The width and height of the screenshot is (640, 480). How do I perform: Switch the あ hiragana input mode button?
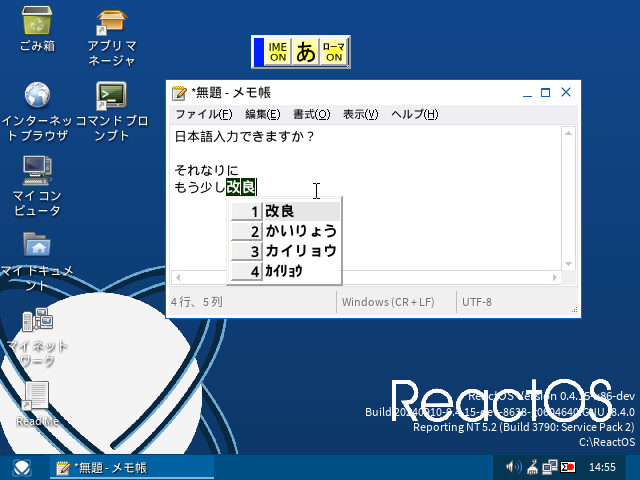point(306,52)
